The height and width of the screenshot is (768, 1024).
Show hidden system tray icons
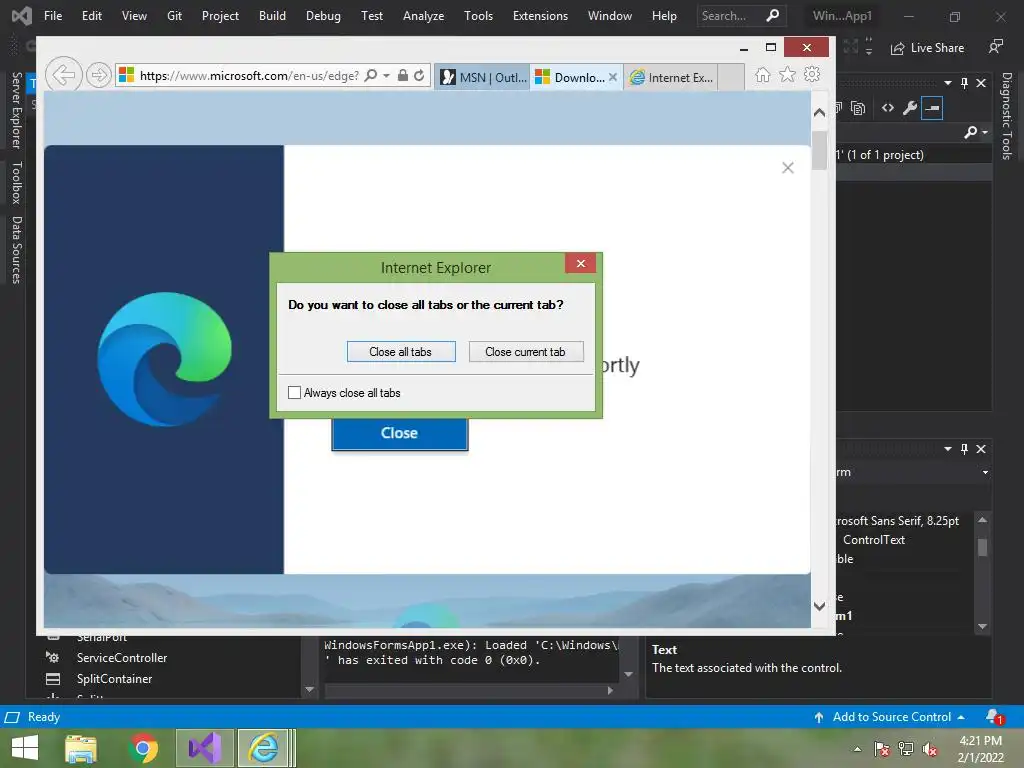pos(857,749)
